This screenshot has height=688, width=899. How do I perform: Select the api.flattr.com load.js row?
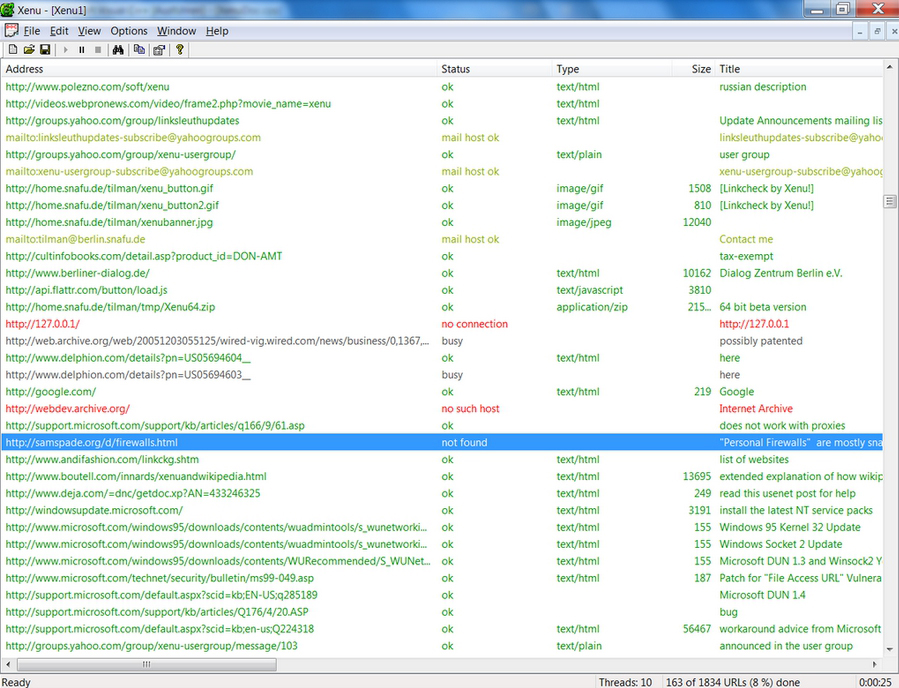click(442, 290)
